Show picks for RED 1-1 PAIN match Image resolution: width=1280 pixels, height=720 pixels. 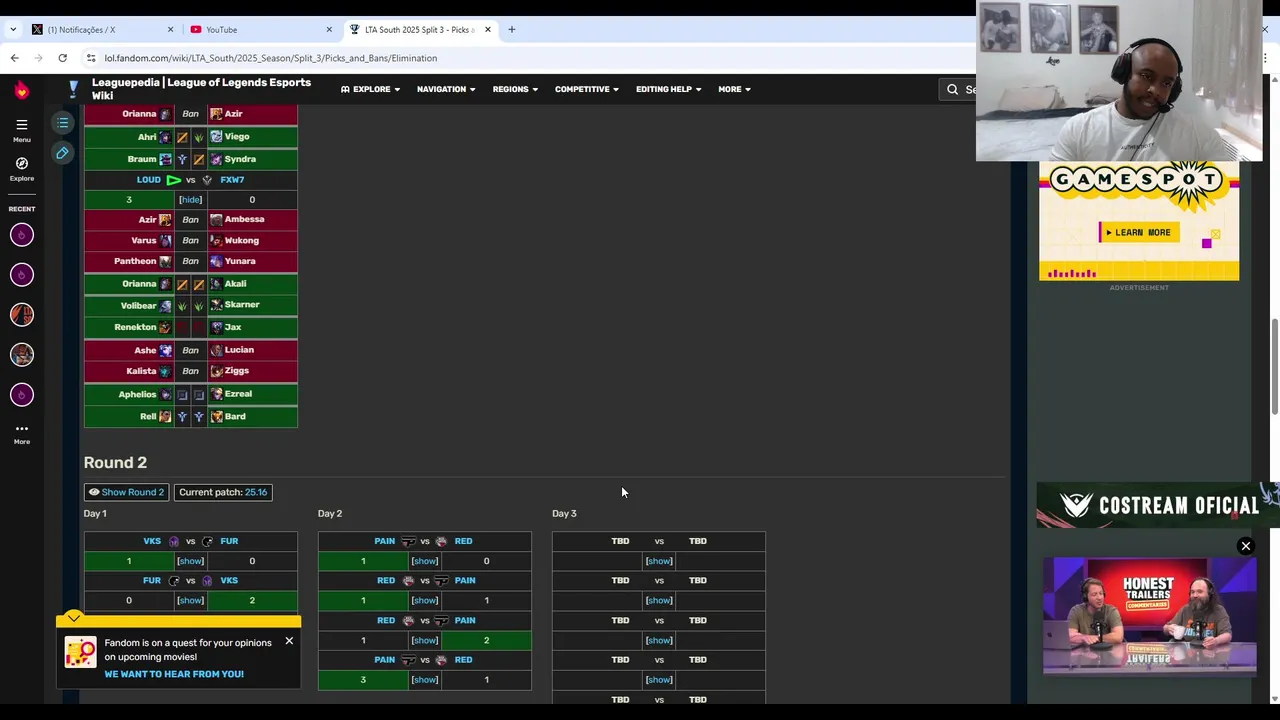click(424, 601)
